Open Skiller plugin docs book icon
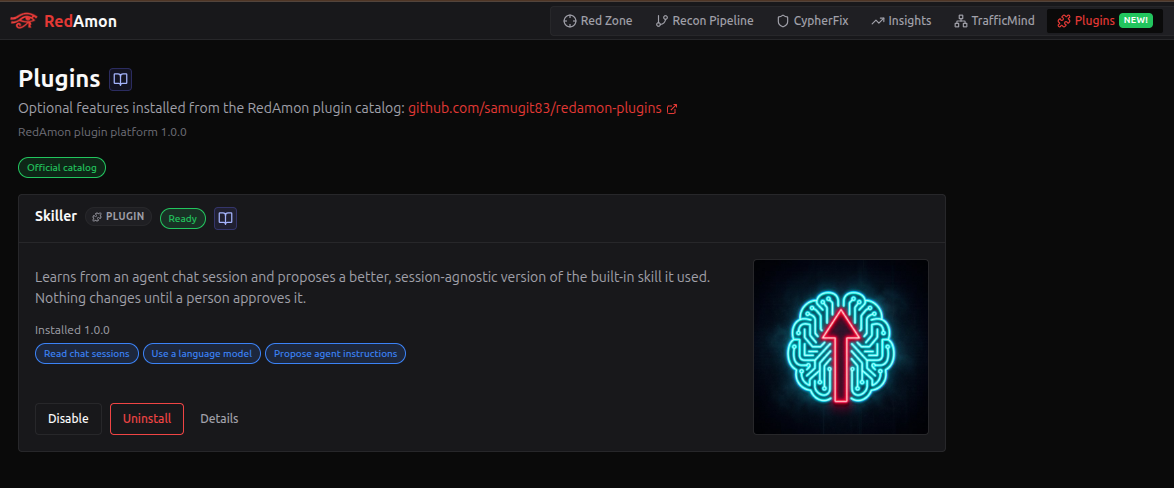The image size is (1174, 488). coord(225,219)
